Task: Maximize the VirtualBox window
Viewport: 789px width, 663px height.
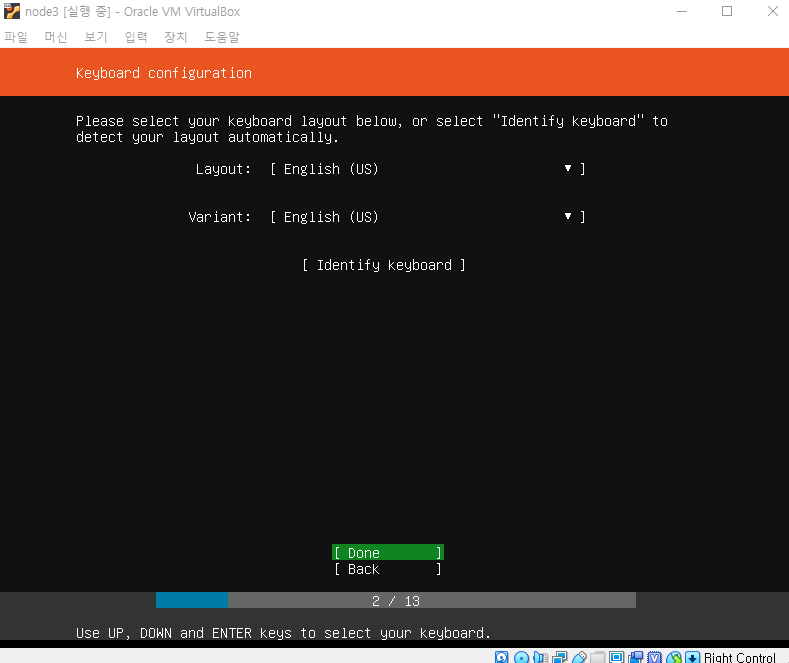Action: (727, 11)
